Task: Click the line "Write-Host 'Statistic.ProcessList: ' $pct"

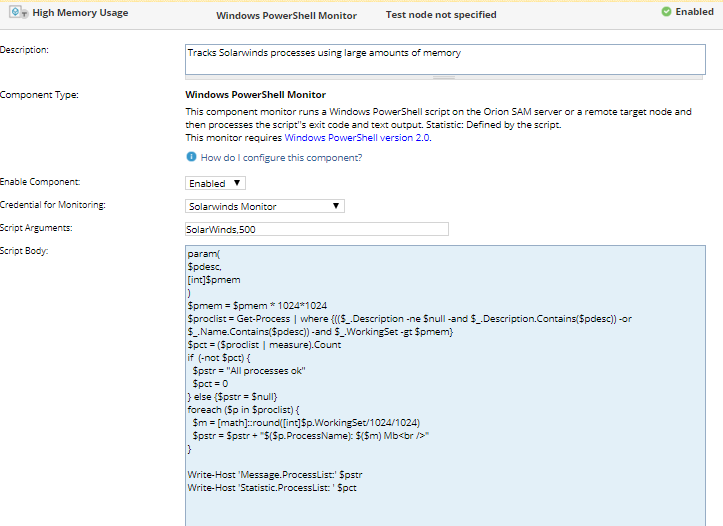Action: click(272, 488)
